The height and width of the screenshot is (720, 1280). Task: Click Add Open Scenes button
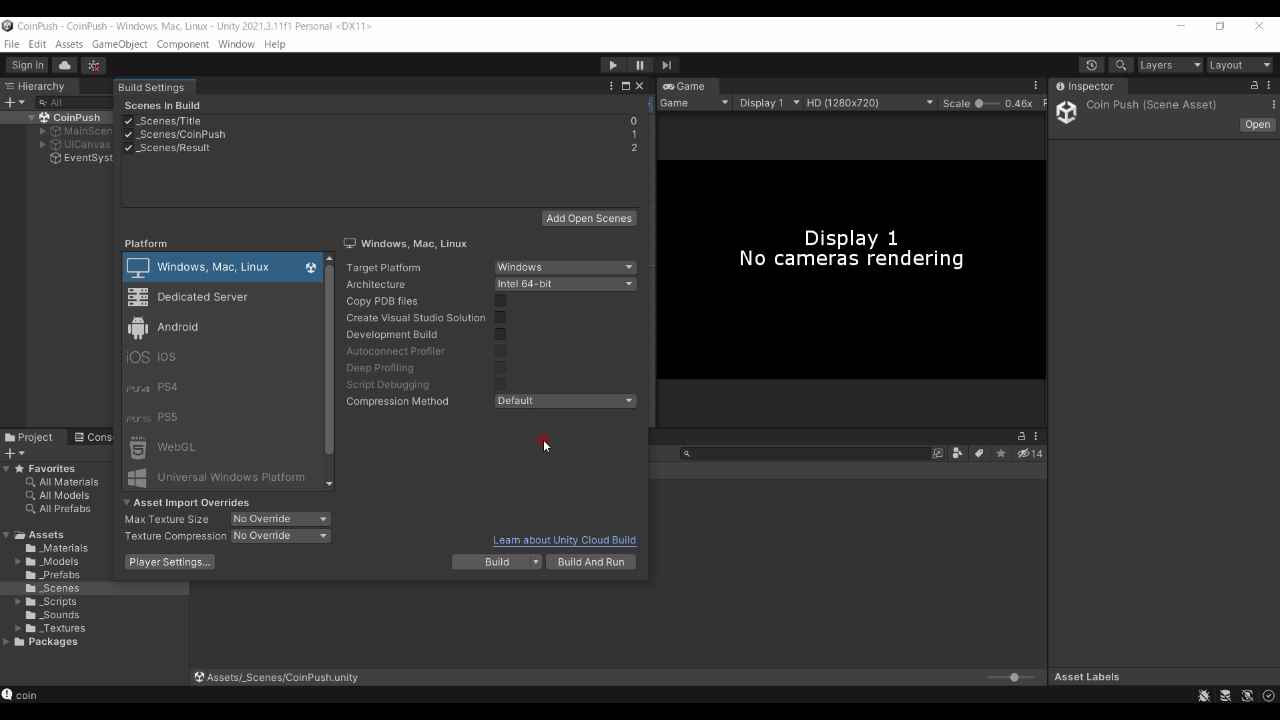(x=589, y=218)
